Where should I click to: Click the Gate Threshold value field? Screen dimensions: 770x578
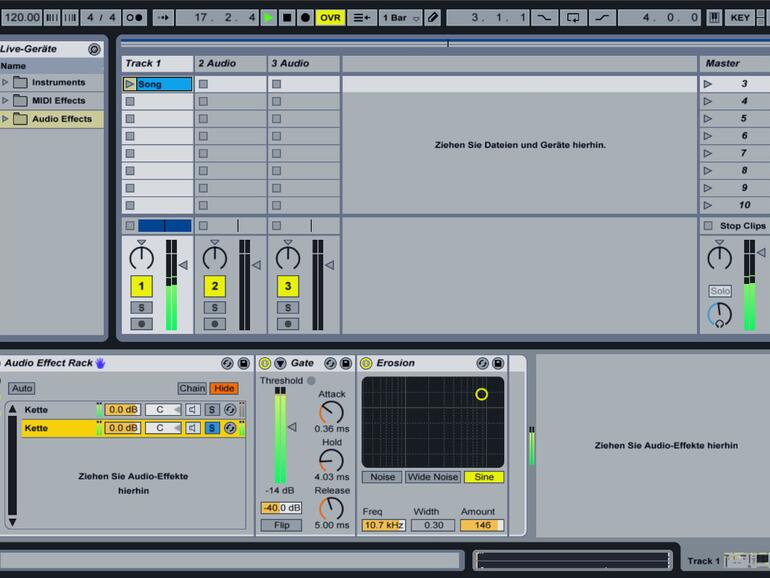(281, 508)
